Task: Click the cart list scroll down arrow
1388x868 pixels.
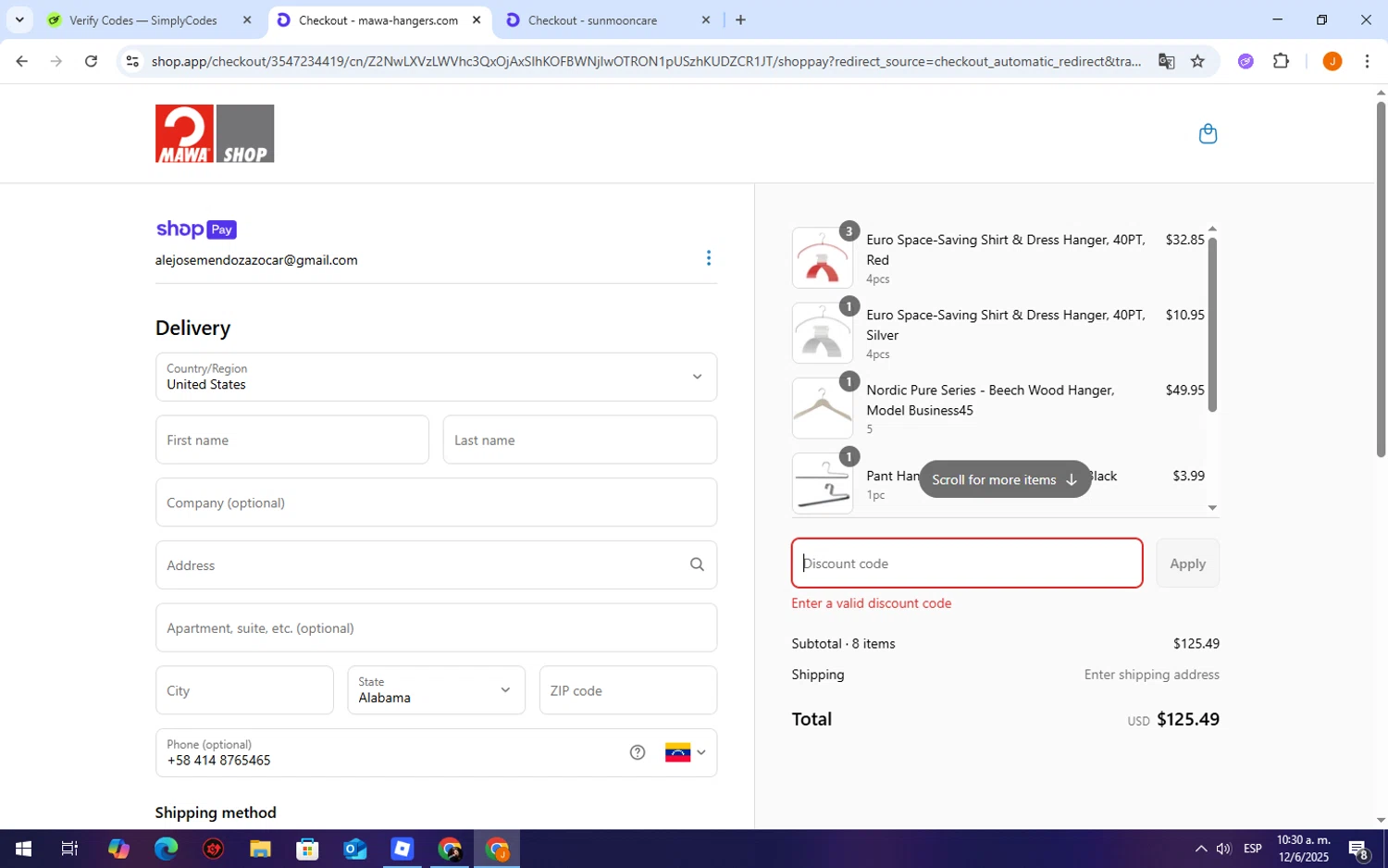Action: [1212, 507]
